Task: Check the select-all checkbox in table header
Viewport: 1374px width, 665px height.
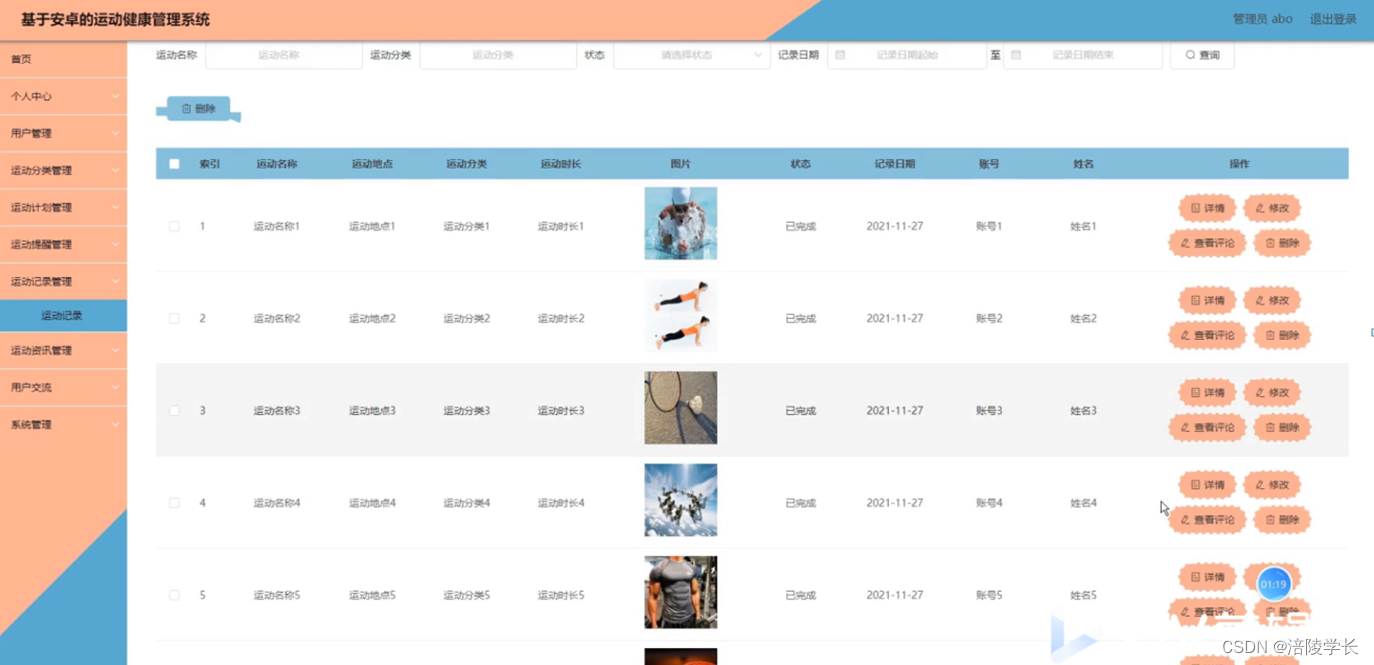Action: pos(174,163)
